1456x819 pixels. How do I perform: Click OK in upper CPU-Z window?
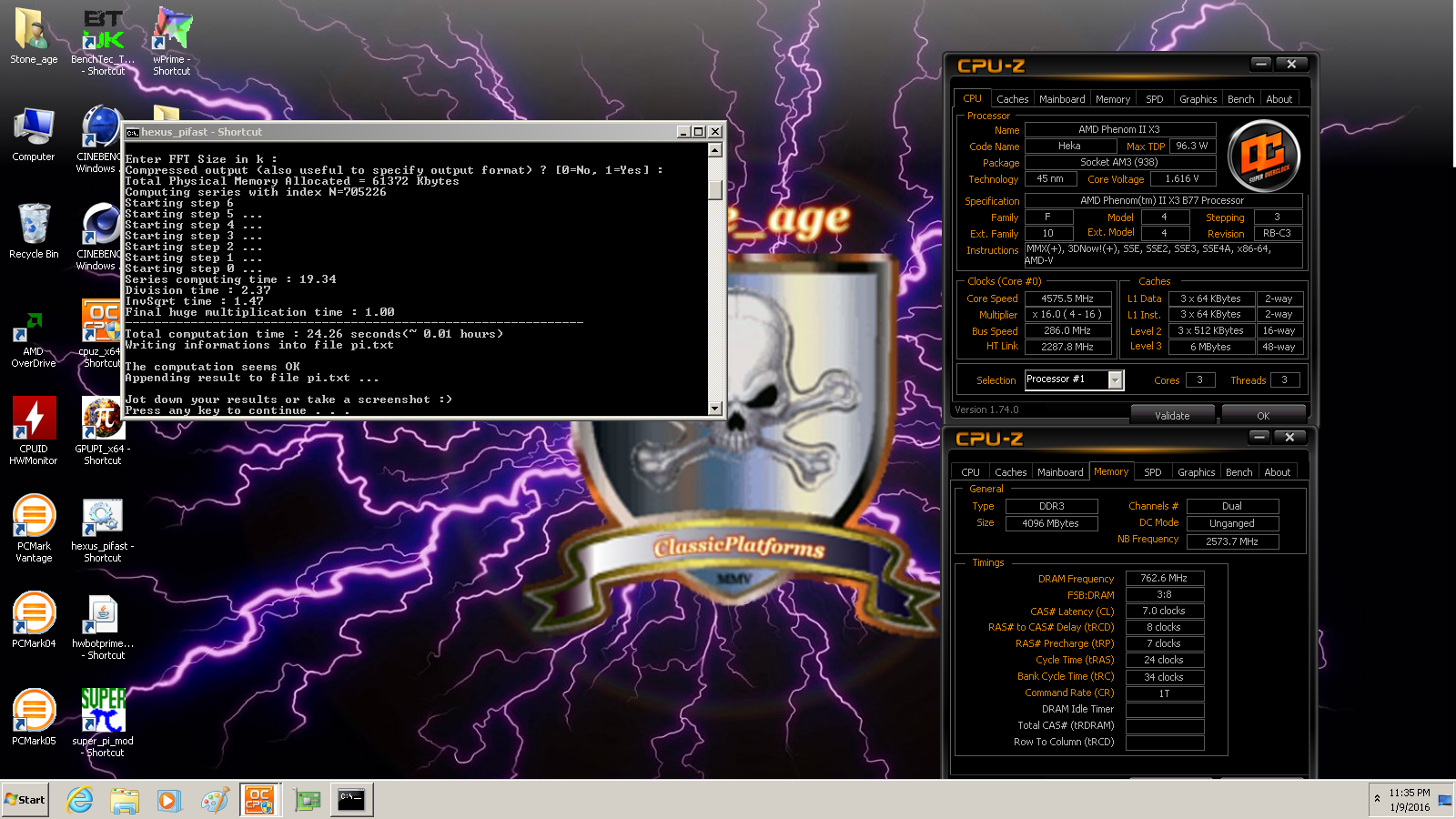(x=1263, y=415)
